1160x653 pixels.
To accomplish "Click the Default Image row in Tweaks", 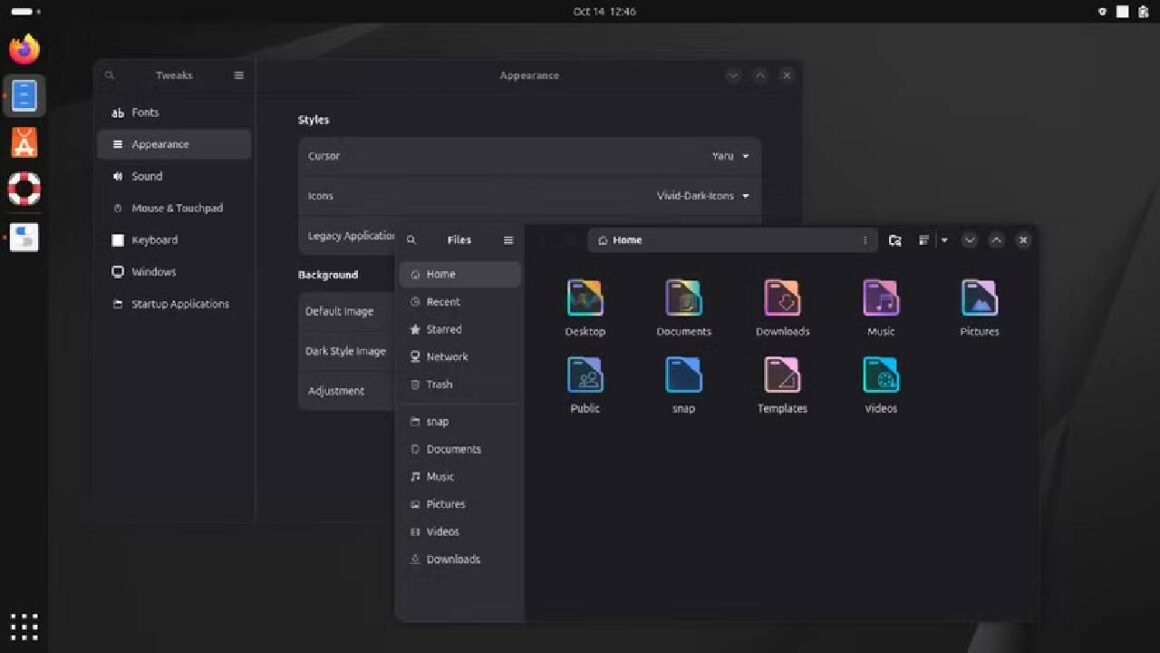I will click(x=346, y=311).
